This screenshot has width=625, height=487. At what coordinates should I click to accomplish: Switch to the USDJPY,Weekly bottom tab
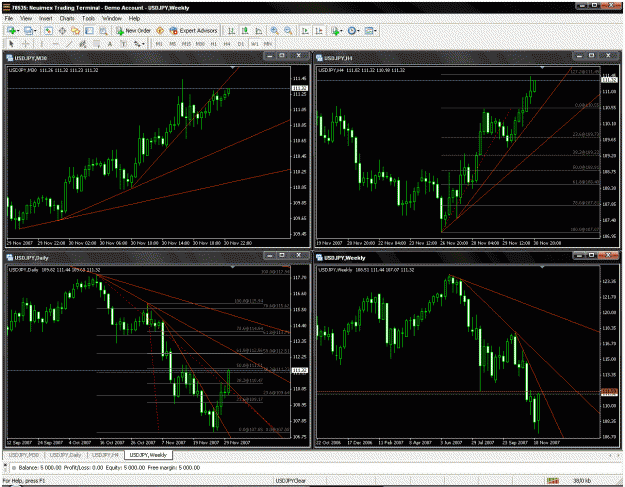pos(148,455)
